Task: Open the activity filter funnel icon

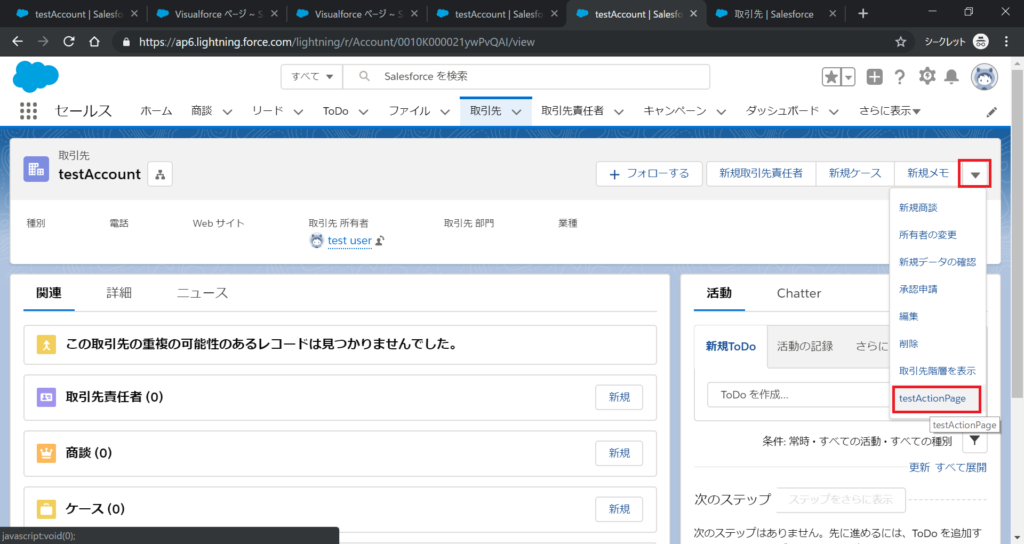Action: point(975,441)
